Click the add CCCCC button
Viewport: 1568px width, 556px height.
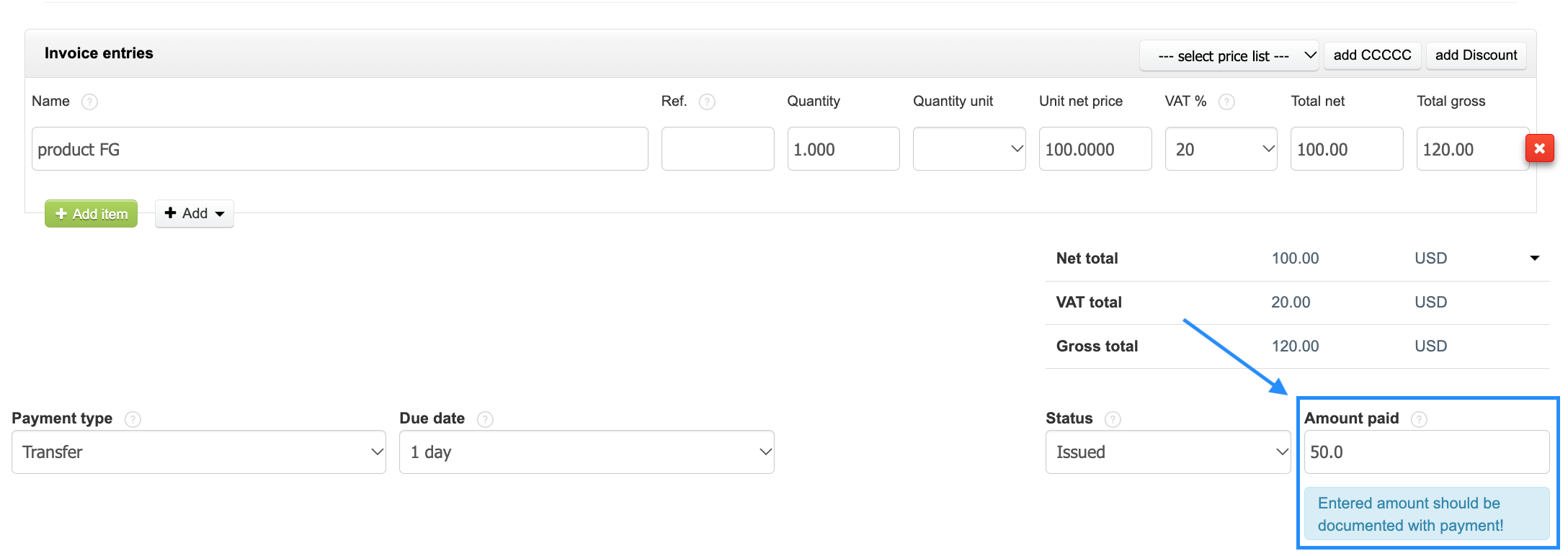point(1372,55)
